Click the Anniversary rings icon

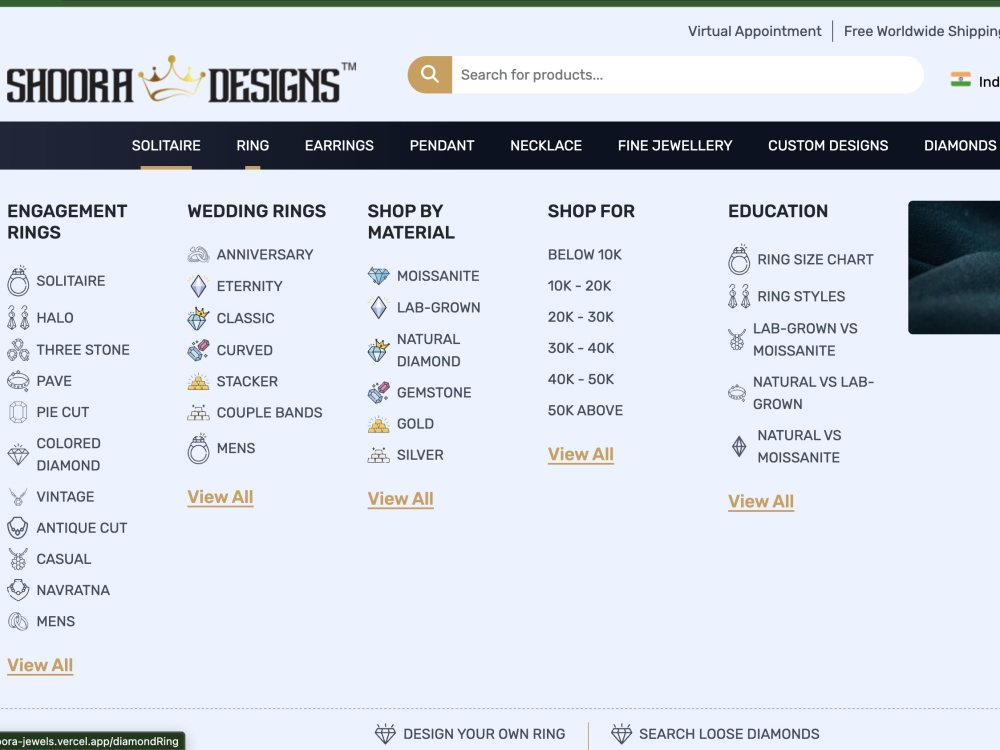[x=198, y=254]
